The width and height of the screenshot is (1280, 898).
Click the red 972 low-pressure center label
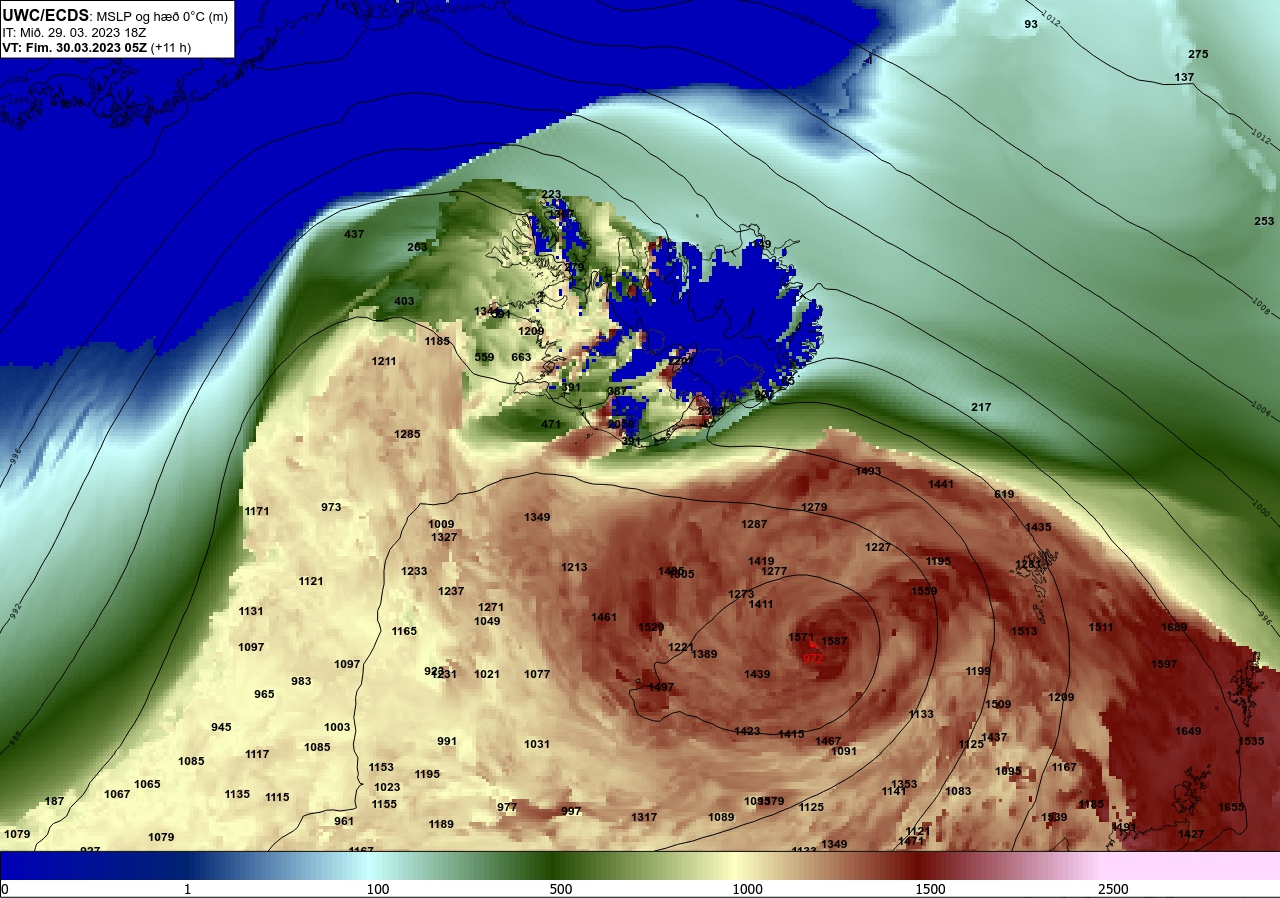pos(813,659)
